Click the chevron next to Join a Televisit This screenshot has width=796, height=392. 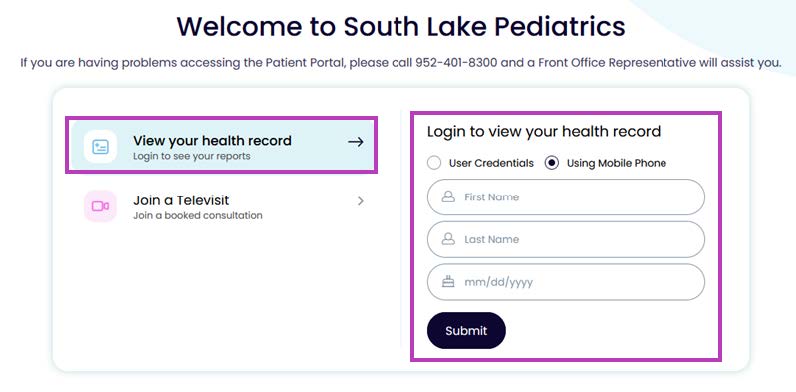pos(360,201)
